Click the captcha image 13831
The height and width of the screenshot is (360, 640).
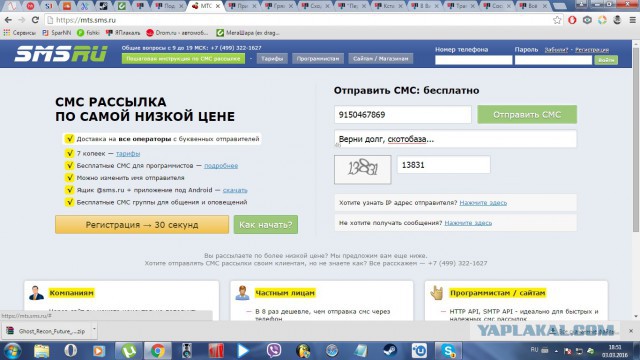tap(362, 169)
